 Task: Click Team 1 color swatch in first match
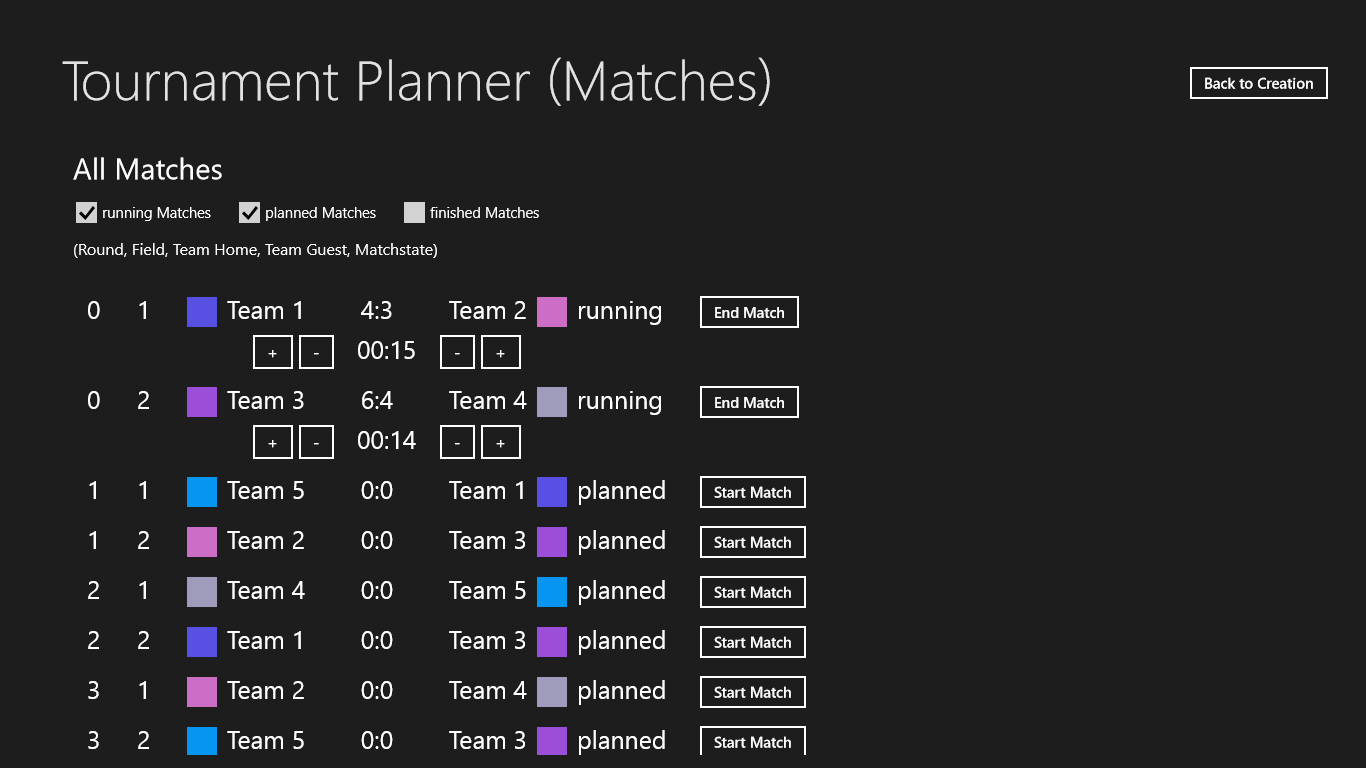tap(202, 312)
